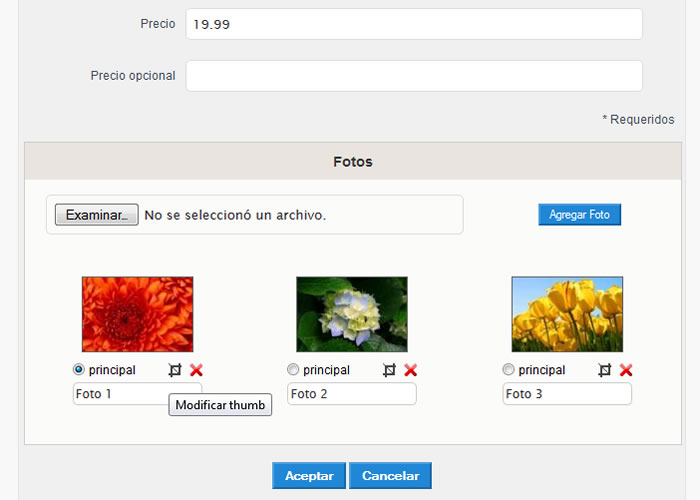Open the hydrangea flower thumbnail

click(x=352, y=314)
